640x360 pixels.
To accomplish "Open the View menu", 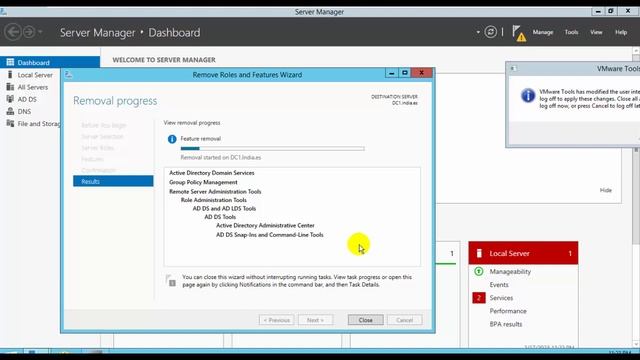I will click(x=596, y=32).
